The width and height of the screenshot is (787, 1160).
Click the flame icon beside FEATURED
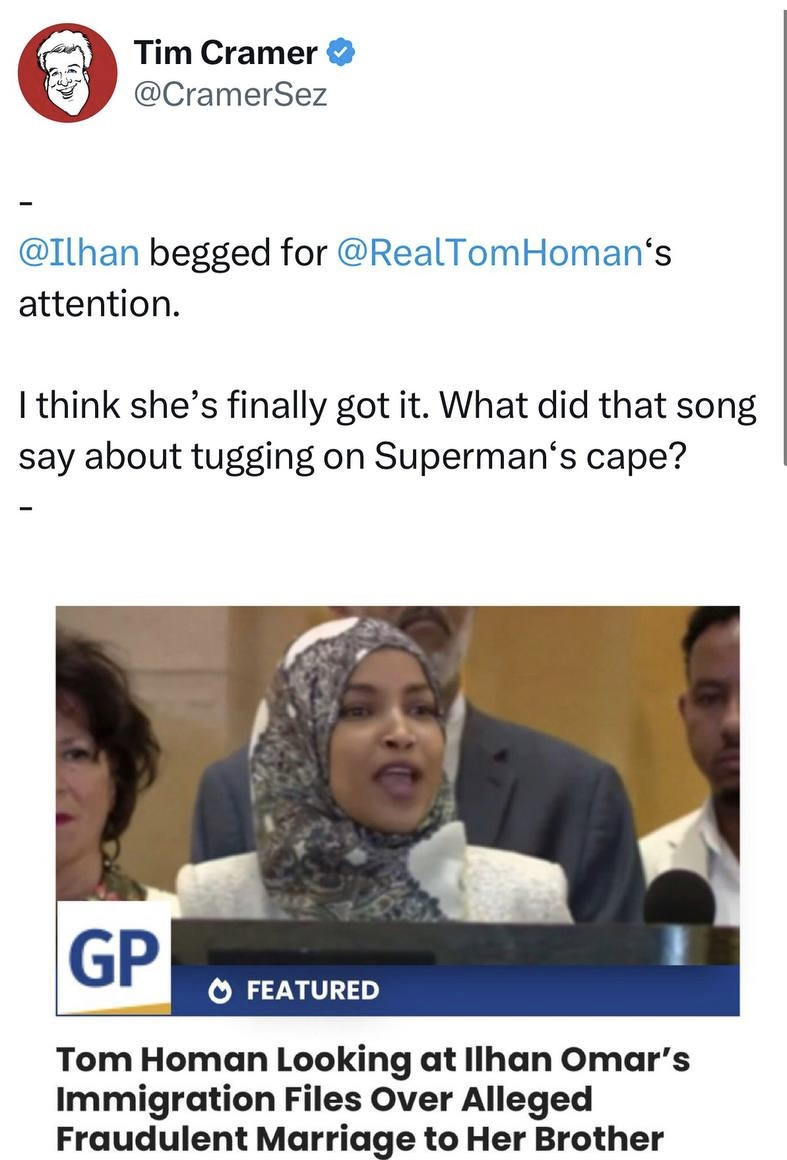(x=219, y=991)
